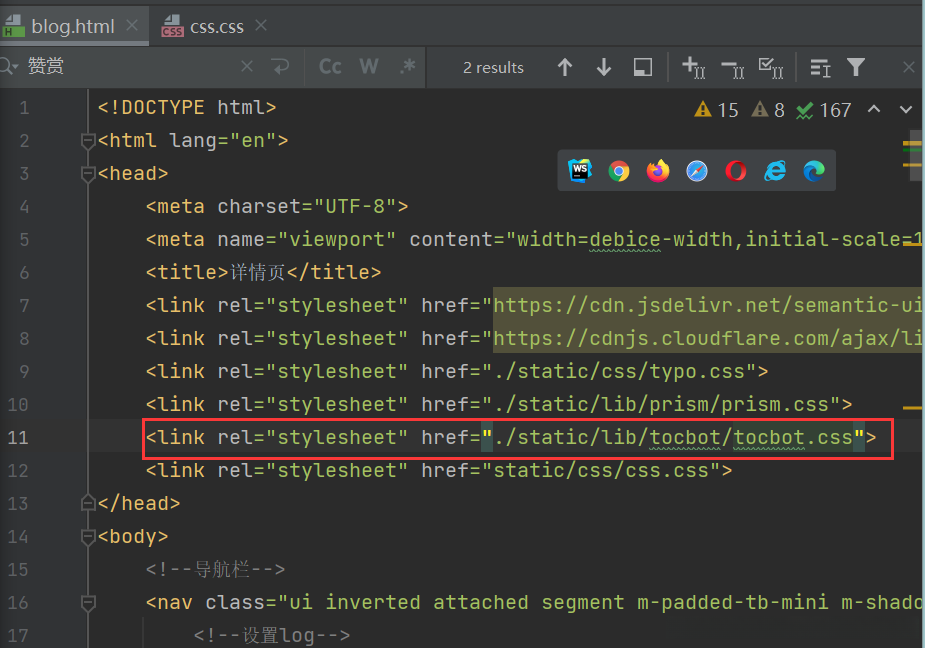Screen dimensions: 925x648
Task: Close the blog.html tab
Action: click(x=132, y=25)
